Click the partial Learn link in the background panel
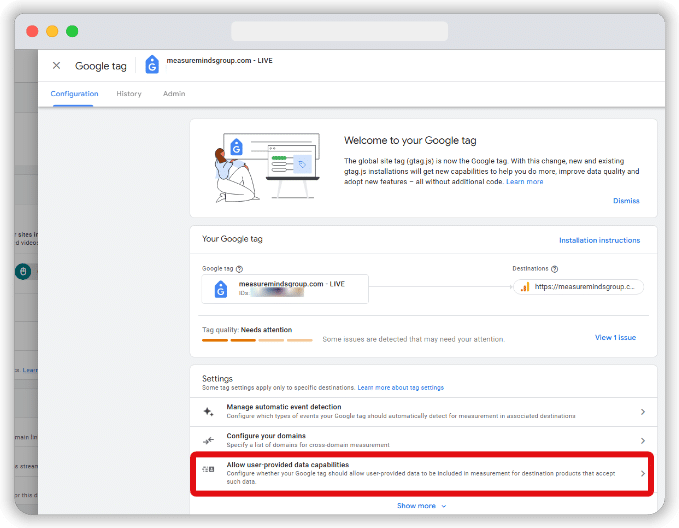 coord(30,370)
